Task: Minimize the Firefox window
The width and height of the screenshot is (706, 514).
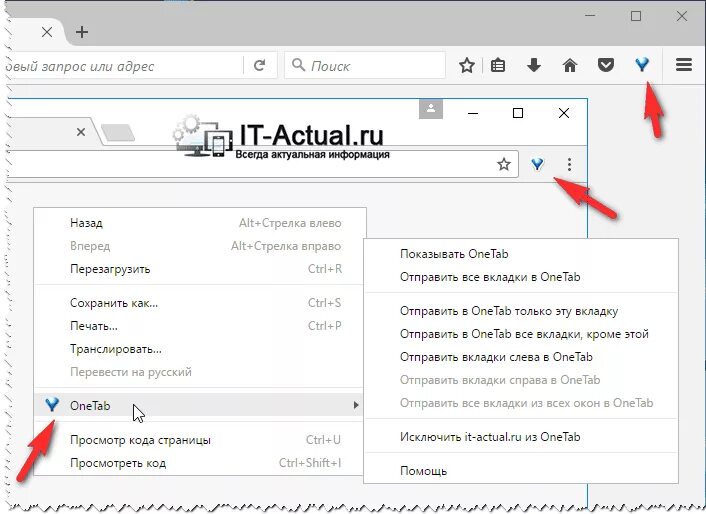Action: 590,16
